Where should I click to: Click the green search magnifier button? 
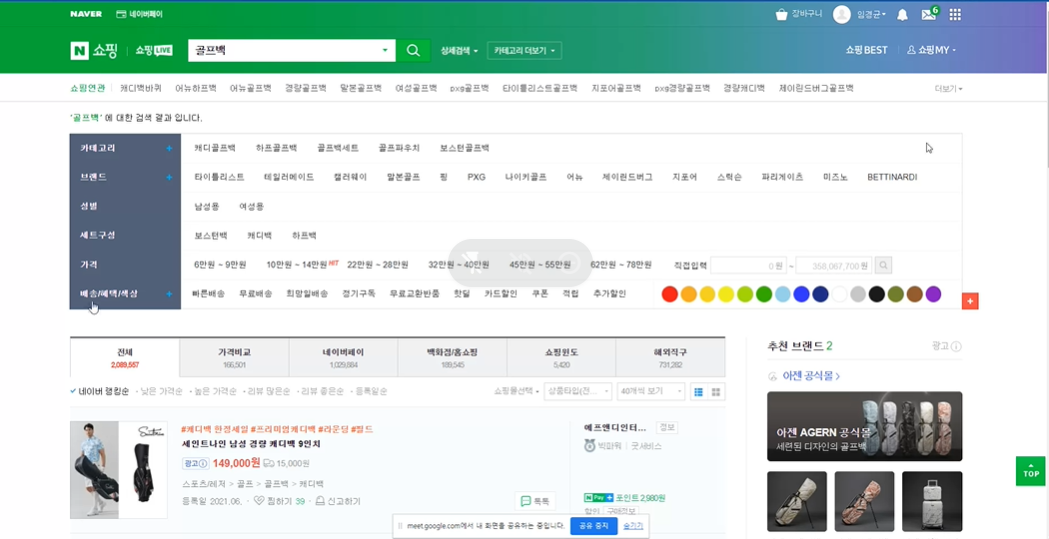click(413, 50)
